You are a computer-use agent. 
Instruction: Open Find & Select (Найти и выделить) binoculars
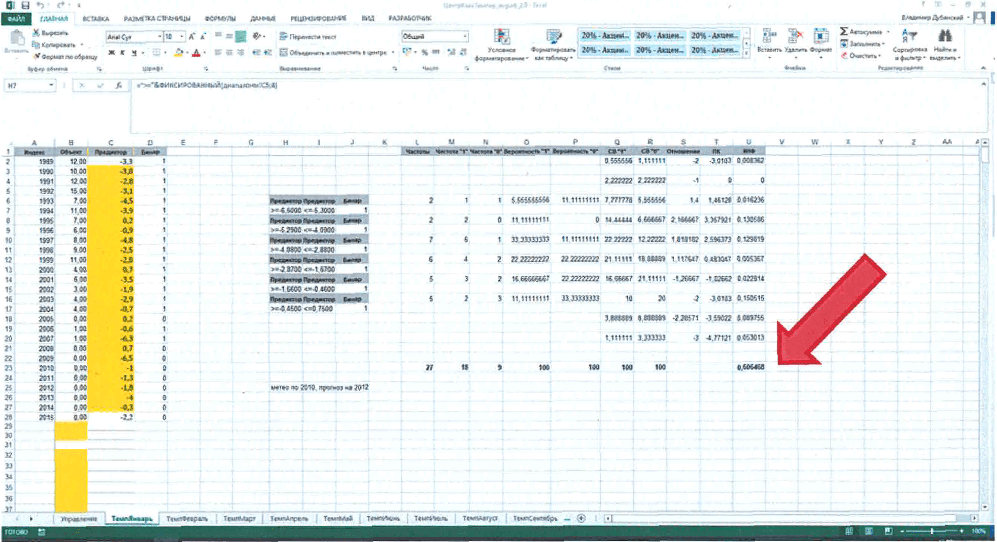(x=944, y=36)
